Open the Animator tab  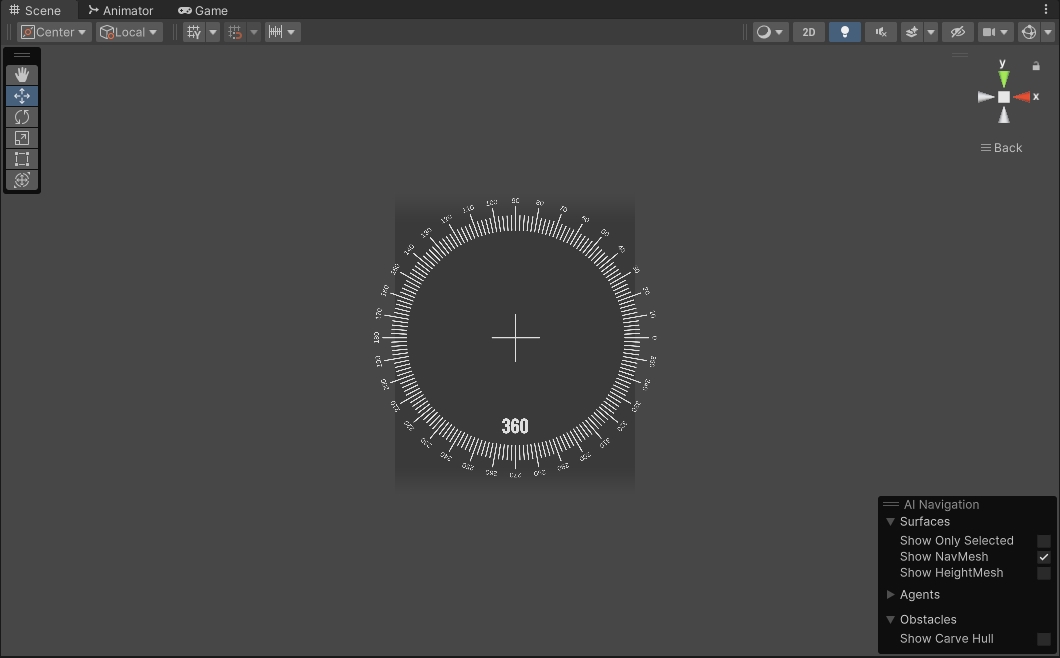click(120, 10)
